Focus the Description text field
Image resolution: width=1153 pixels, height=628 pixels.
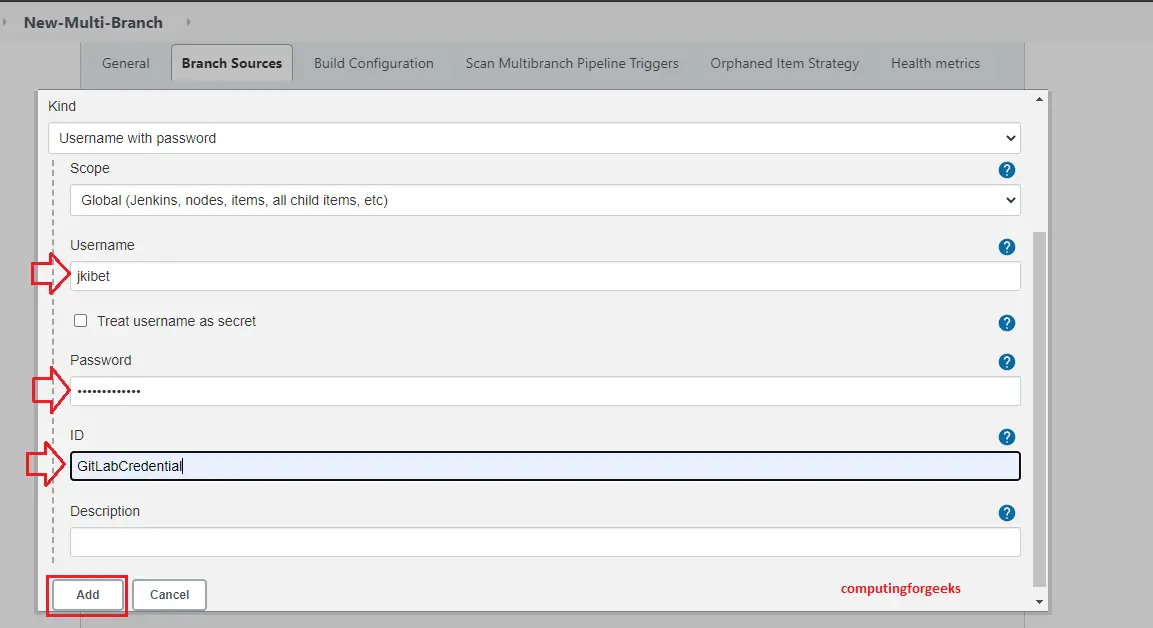pyautogui.click(x=545, y=542)
